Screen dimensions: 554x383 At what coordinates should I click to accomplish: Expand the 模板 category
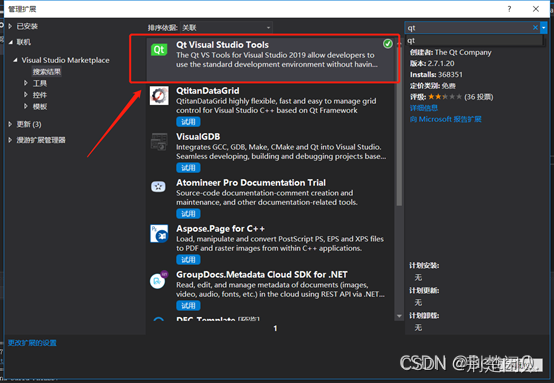tap(26, 106)
